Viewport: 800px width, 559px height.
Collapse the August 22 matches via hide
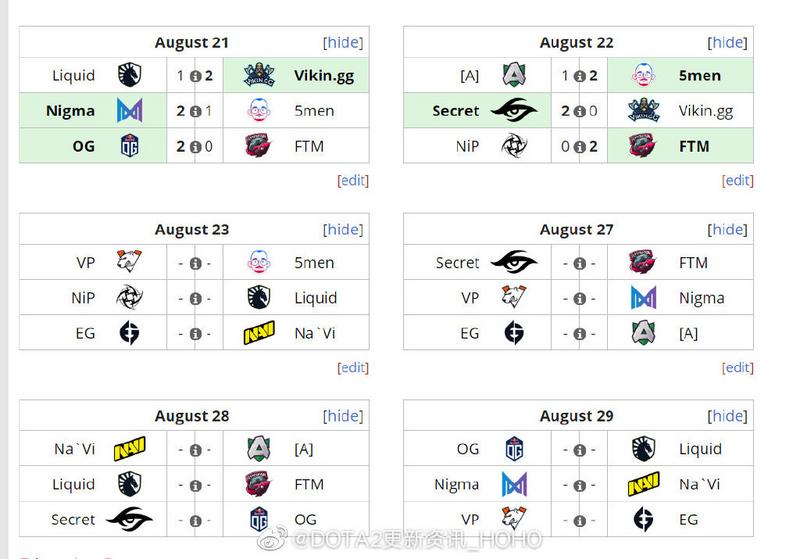click(x=728, y=42)
